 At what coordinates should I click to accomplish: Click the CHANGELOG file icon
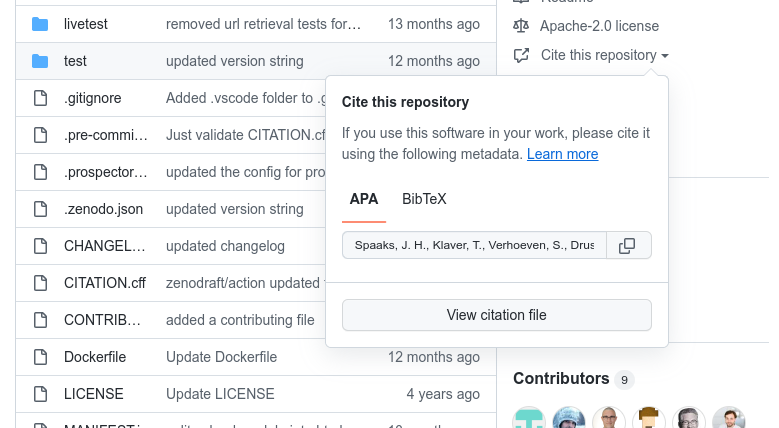tap(40, 246)
